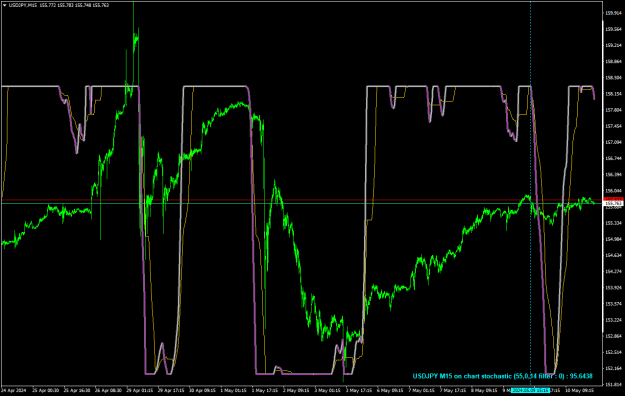Viewport: 625px width, 396px height.
Task: Click the 25 Apr 16:30 time label
Action: click(77, 390)
